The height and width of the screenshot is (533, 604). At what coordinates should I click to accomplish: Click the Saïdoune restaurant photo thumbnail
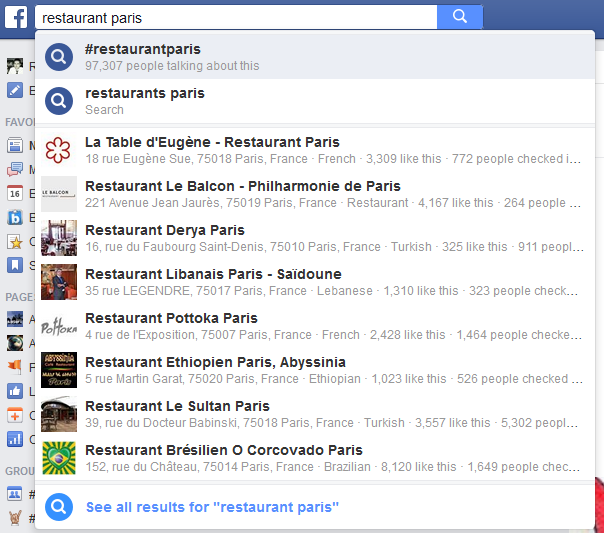coord(59,282)
